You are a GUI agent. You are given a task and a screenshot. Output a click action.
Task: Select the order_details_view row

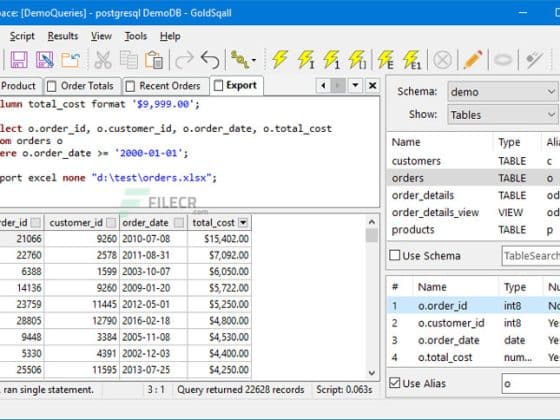coord(474,212)
